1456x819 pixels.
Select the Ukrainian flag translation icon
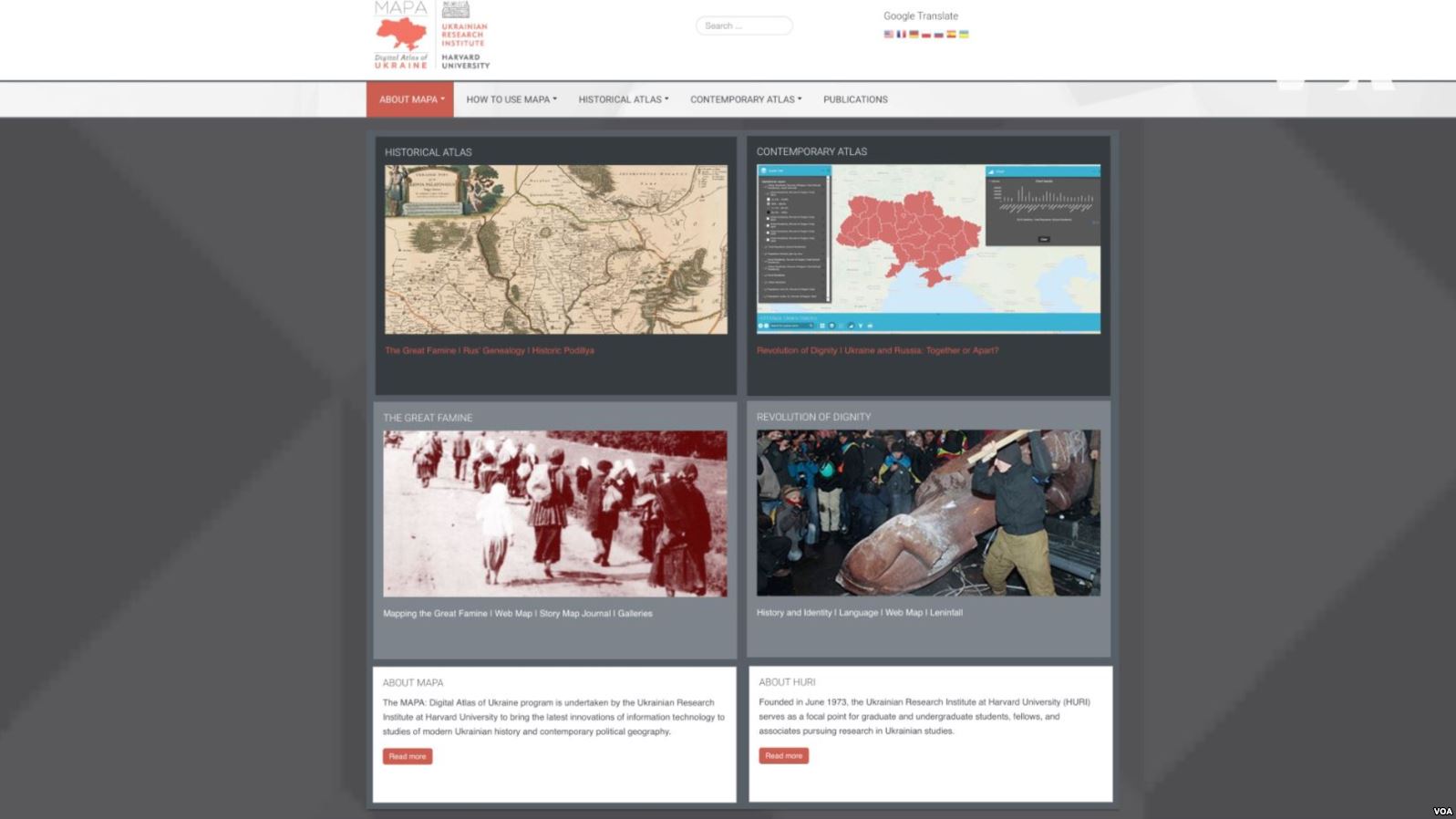tap(964, 35)
